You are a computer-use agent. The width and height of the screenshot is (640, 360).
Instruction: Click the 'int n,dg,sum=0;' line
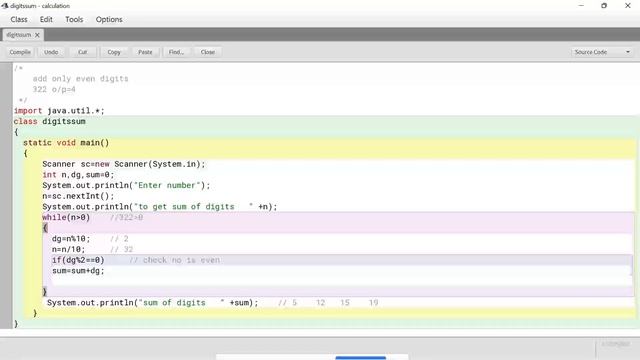tap(78, 174)
